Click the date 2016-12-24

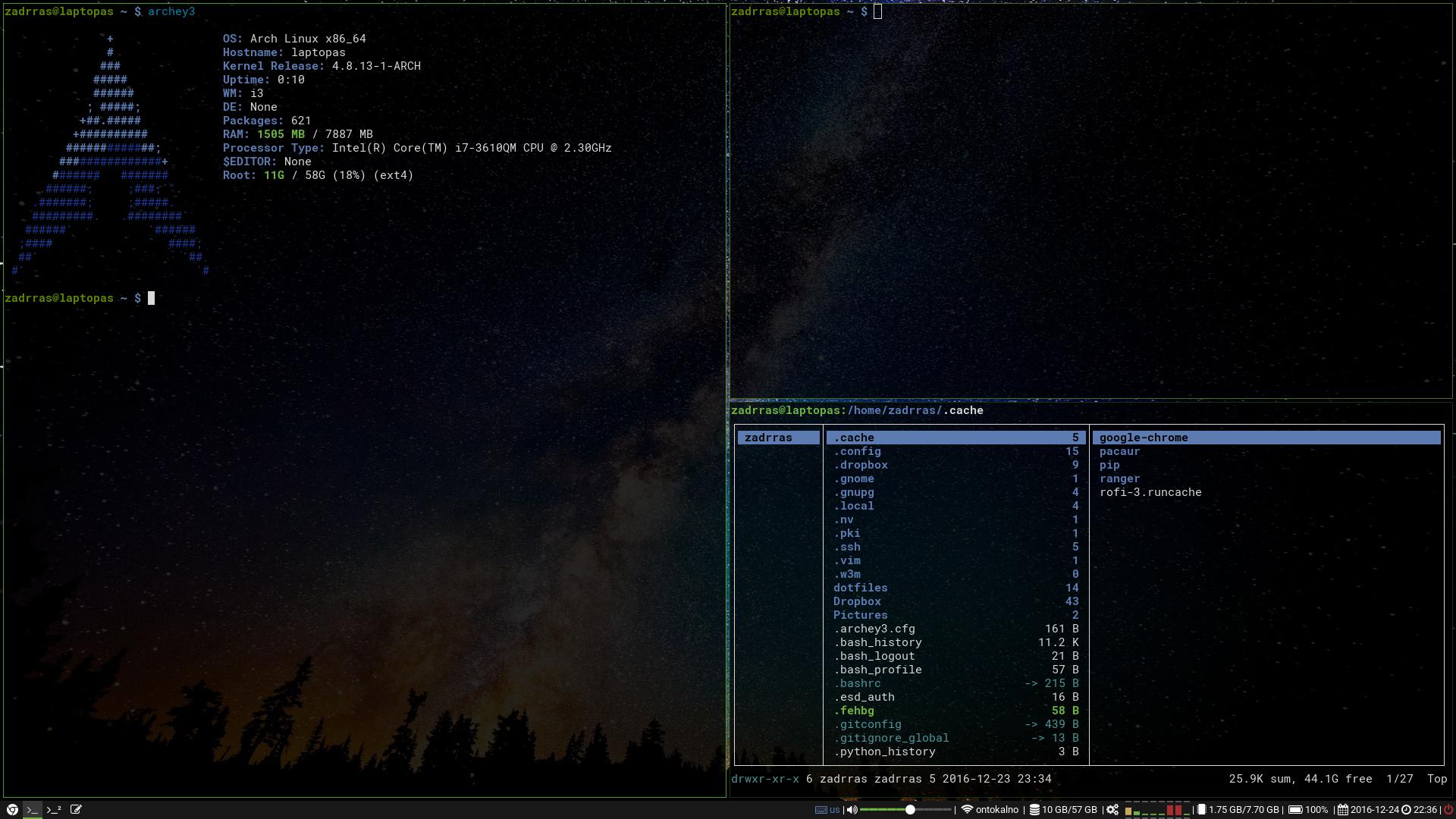coord(1374,810)
